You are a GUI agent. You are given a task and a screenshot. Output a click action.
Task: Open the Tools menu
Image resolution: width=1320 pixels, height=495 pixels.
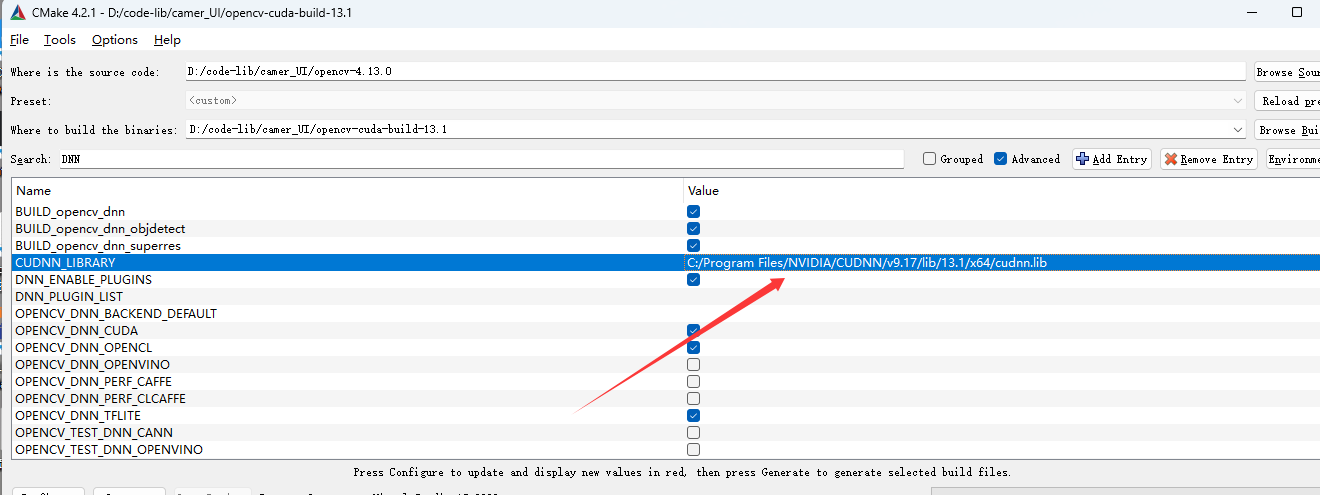pyautogui.click(x=60, y=40)
